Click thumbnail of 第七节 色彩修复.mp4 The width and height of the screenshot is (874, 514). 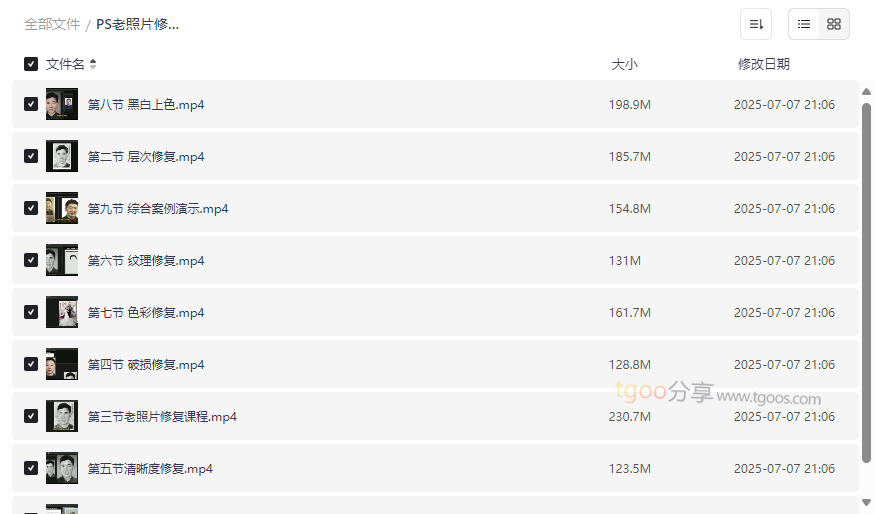coord(62,312)
